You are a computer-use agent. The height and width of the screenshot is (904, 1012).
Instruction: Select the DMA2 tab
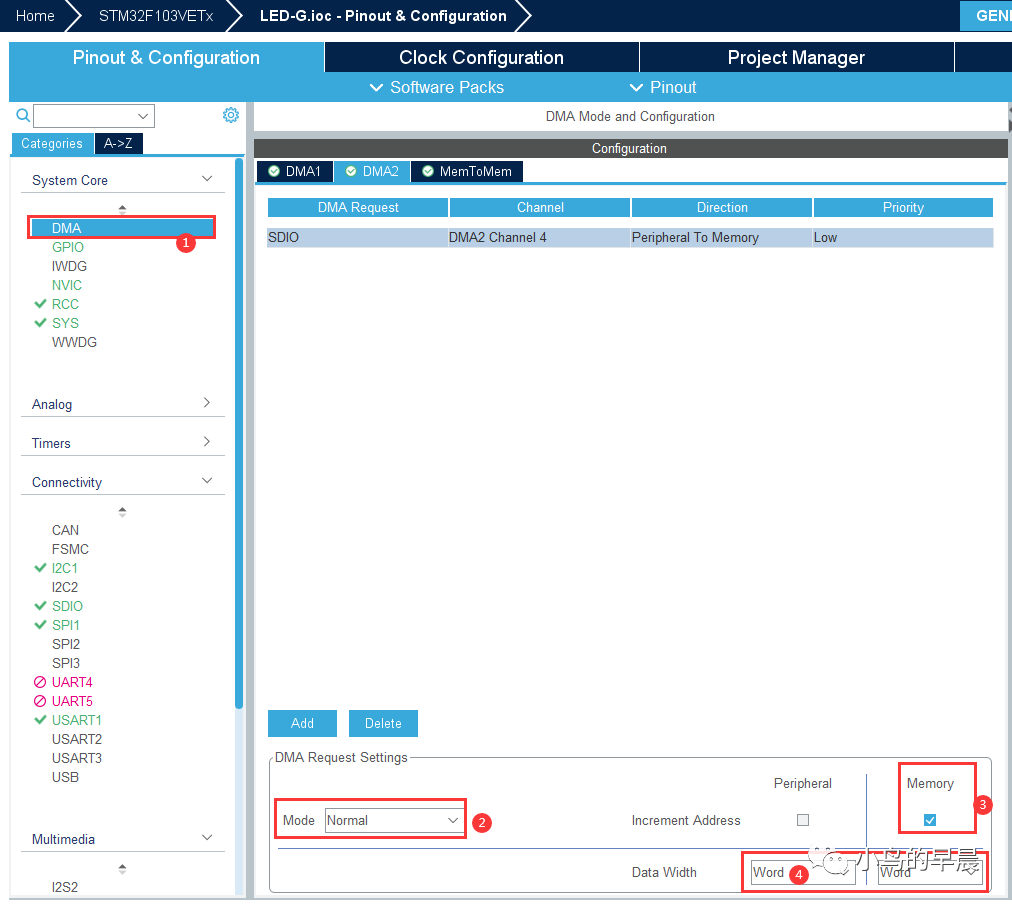pyautogui.click(x=372, y=171)
